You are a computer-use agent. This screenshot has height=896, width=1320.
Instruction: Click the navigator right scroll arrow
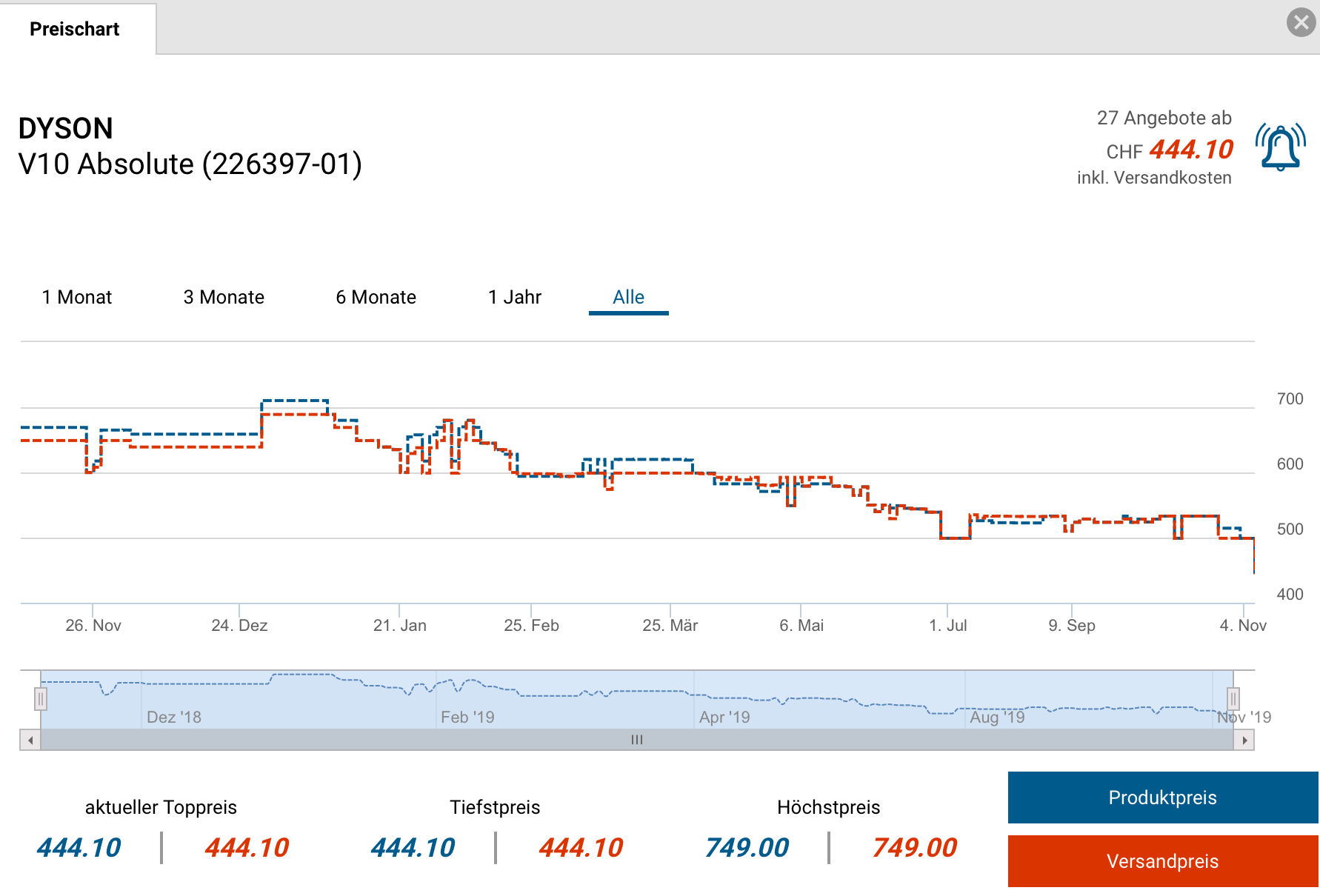click(1244, 740)
